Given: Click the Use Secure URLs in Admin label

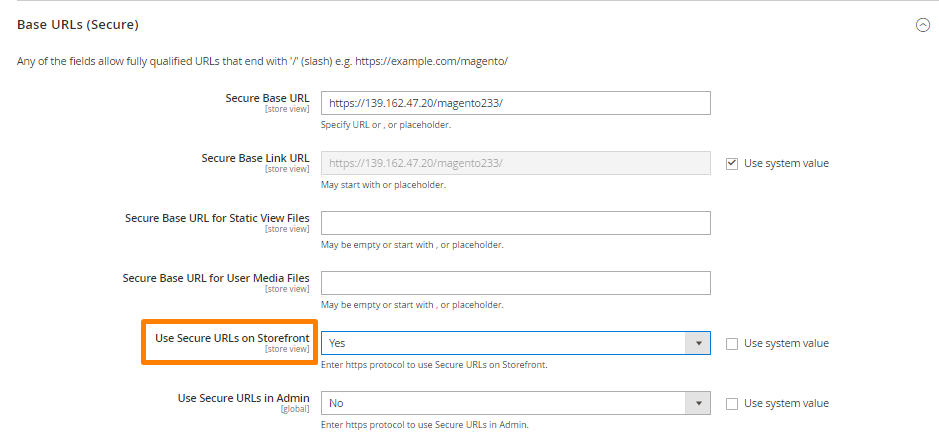Looking at the screenshot, I should tap(244, 398).
